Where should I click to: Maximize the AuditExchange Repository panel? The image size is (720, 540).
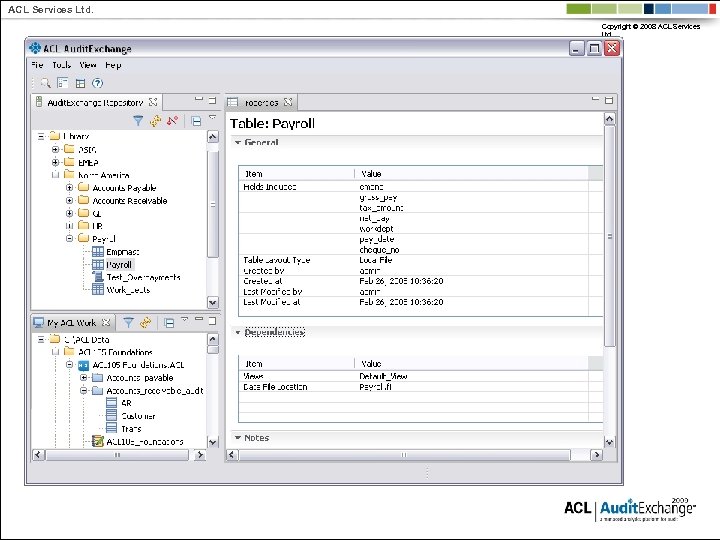point(212,100)
